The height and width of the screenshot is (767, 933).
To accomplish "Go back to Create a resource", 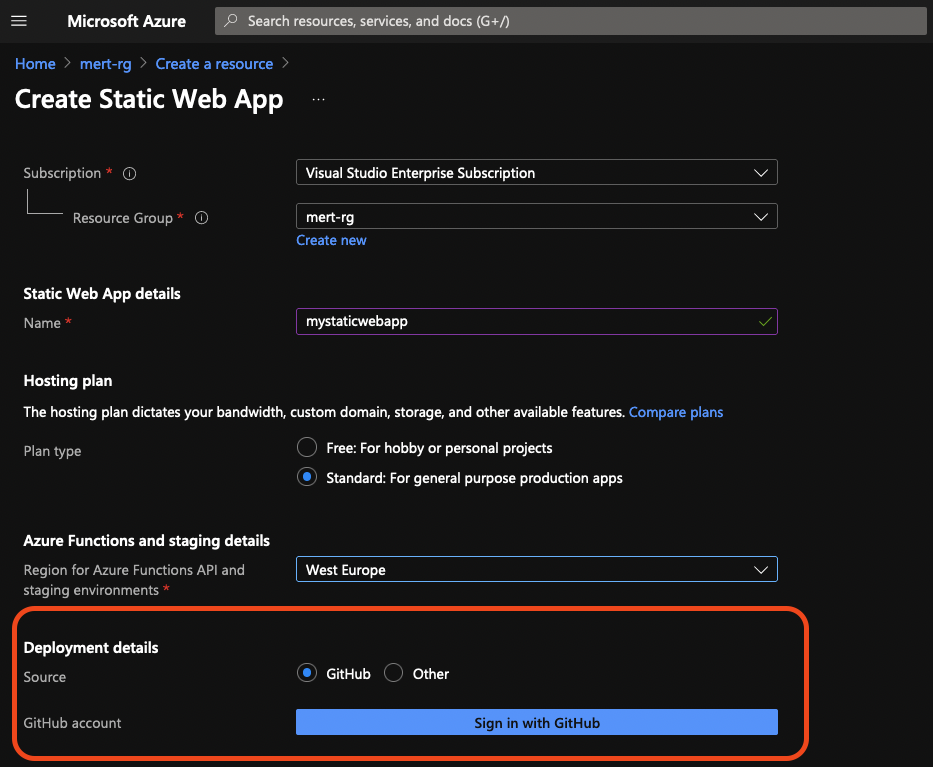I will click(x=214, y=64).
